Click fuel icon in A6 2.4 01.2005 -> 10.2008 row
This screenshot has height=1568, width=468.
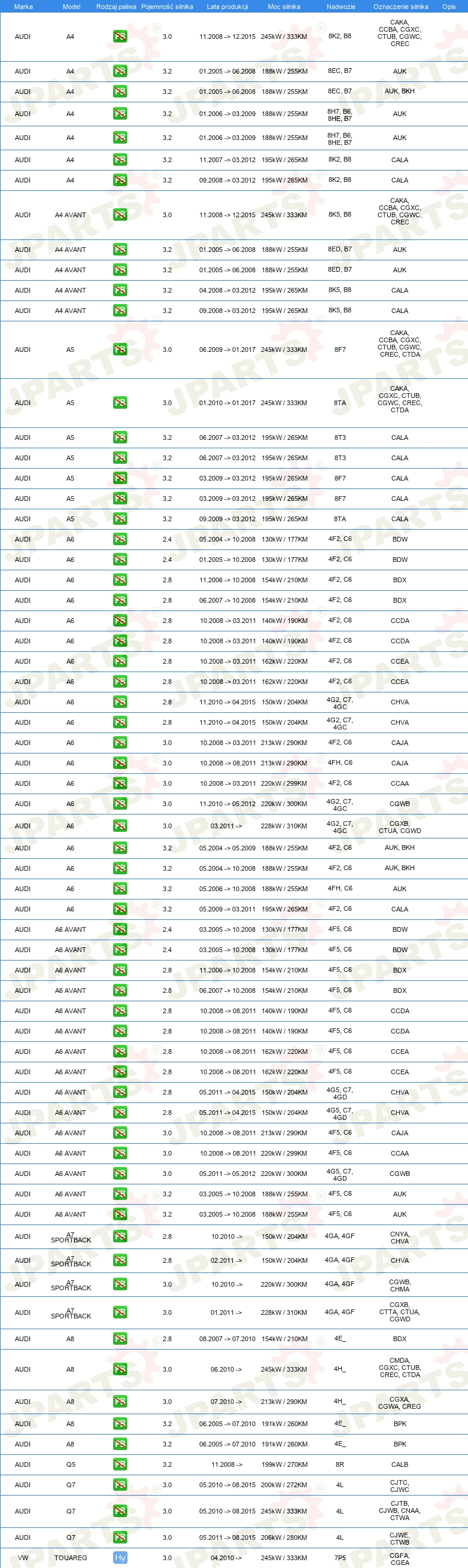pos(120,560)
